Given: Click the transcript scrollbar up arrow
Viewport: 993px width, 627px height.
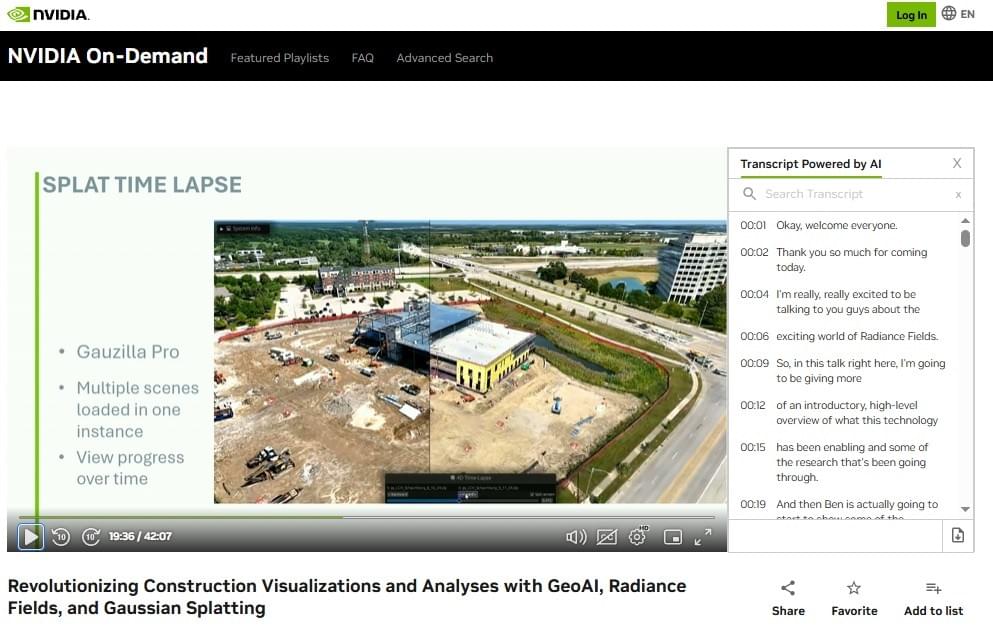Looking at the screenshot, I should 965,220.
